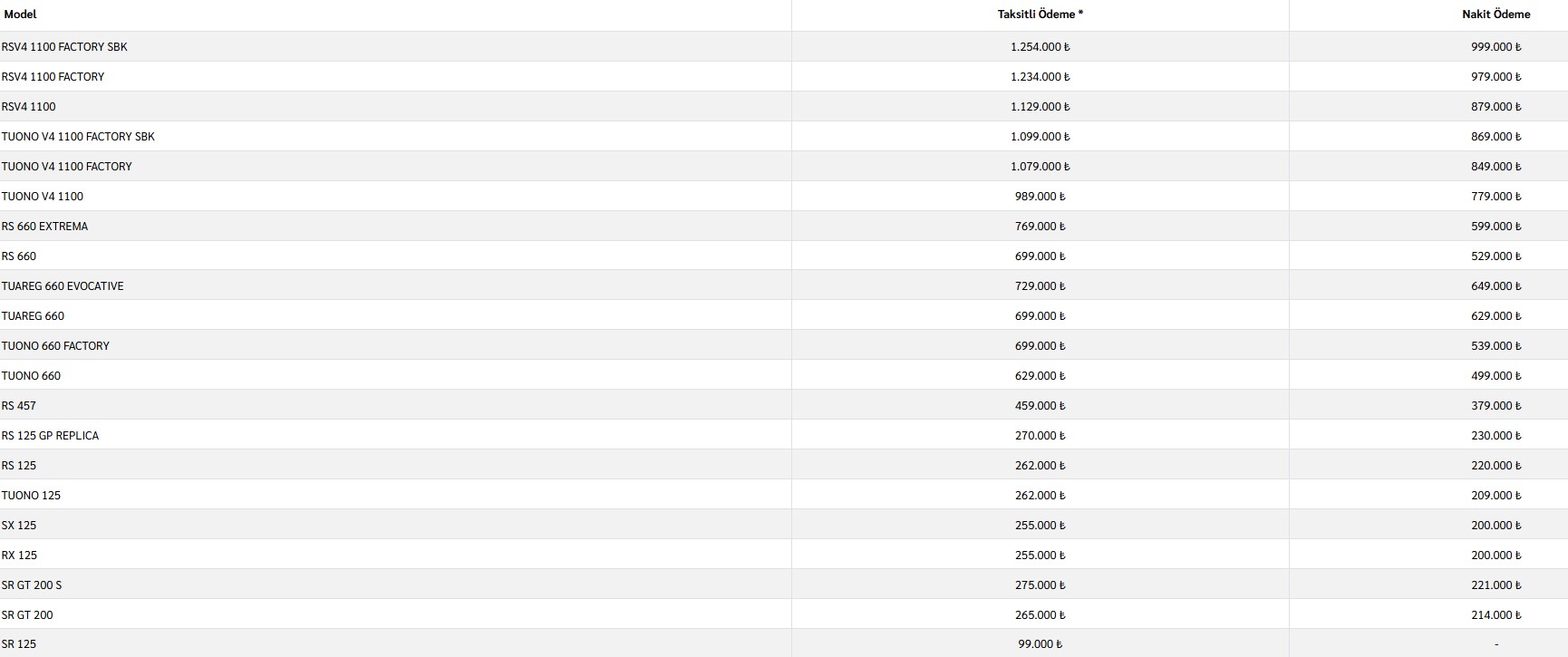Click the 214.000 ₺ cash price
Image resolution: width=1568 pixels, height=657 pixels.
tap(1496, 615)
